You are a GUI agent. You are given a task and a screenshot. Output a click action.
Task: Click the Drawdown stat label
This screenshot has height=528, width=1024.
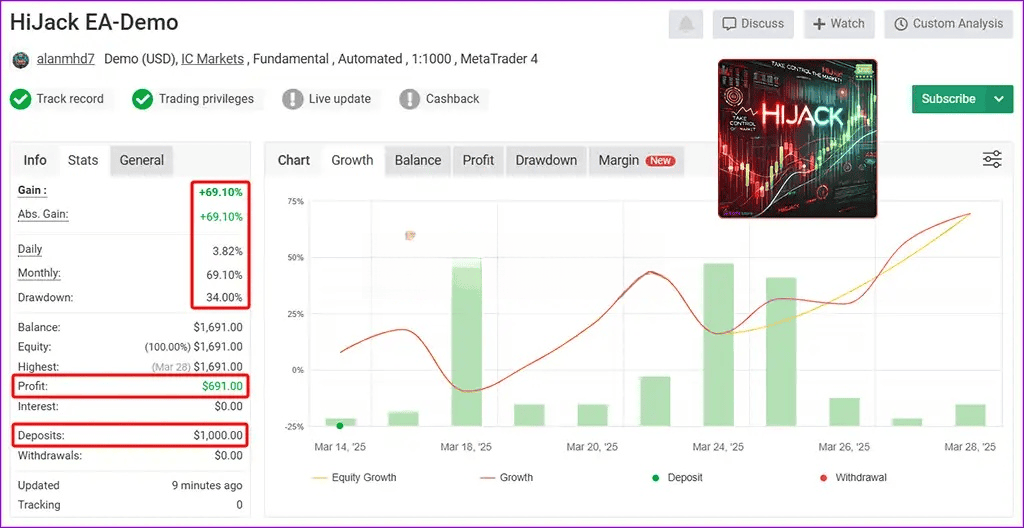45,298
